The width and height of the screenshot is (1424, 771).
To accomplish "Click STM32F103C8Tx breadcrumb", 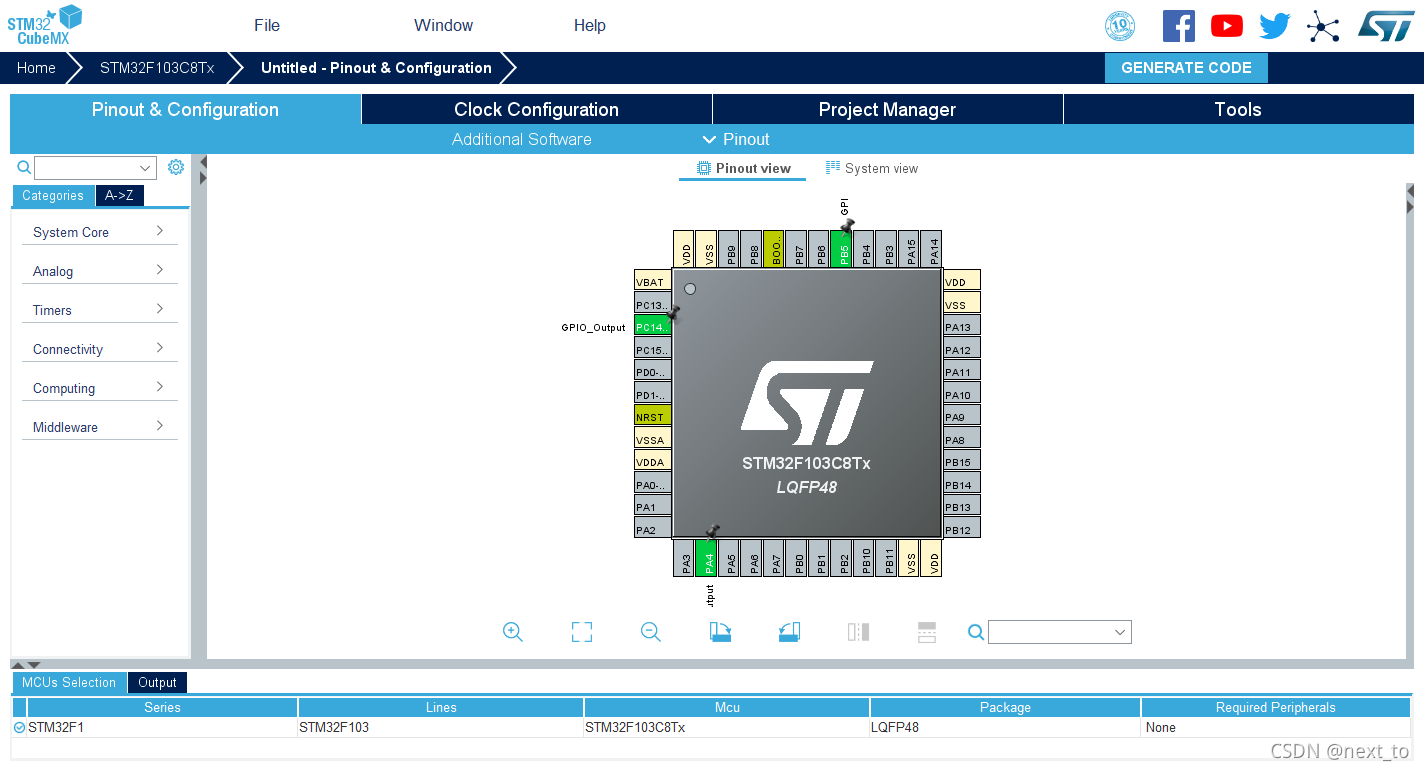I will tap(157, 68).
